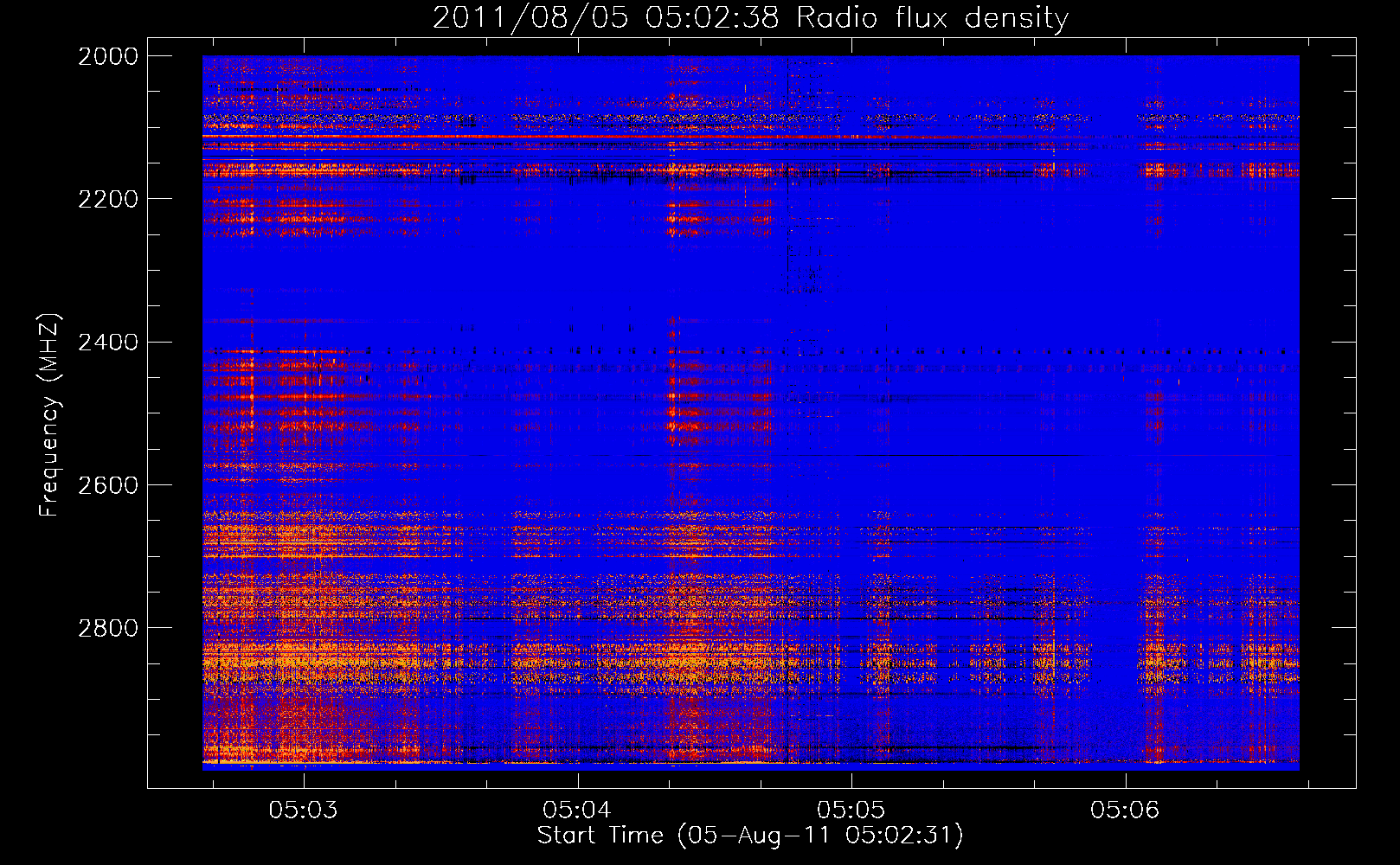Click the 2600 frequency tick label

(108, 485)
